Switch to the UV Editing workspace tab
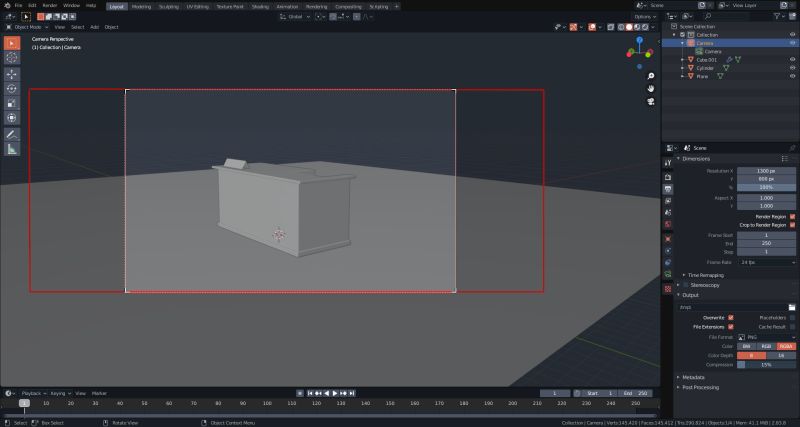Image resolution: width=800 pixels, height=427 pixels. click(197, 7)
